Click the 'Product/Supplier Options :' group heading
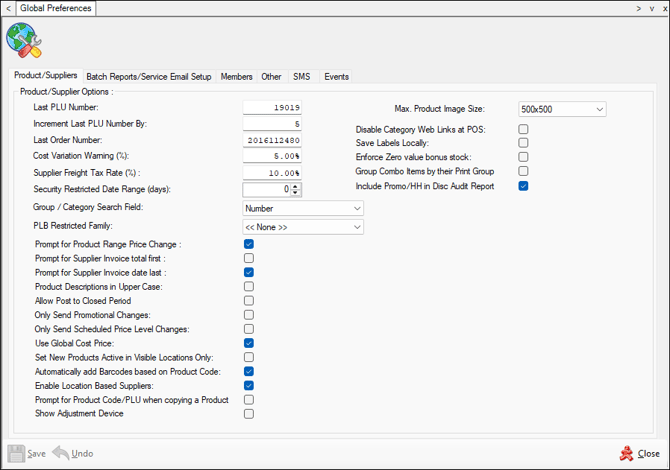The image size is (670, 470). pos(67,91)
